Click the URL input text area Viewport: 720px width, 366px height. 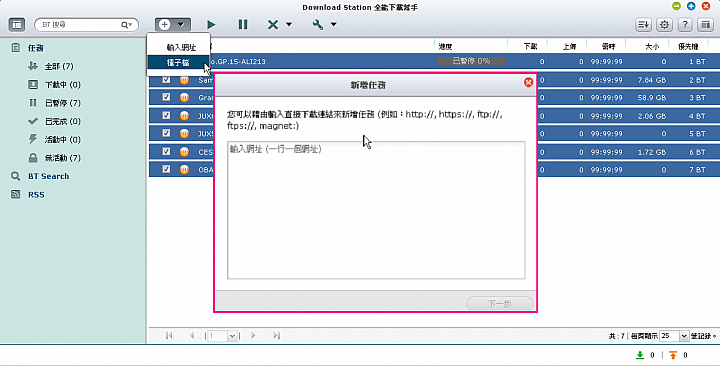click(x=376, y=210)
